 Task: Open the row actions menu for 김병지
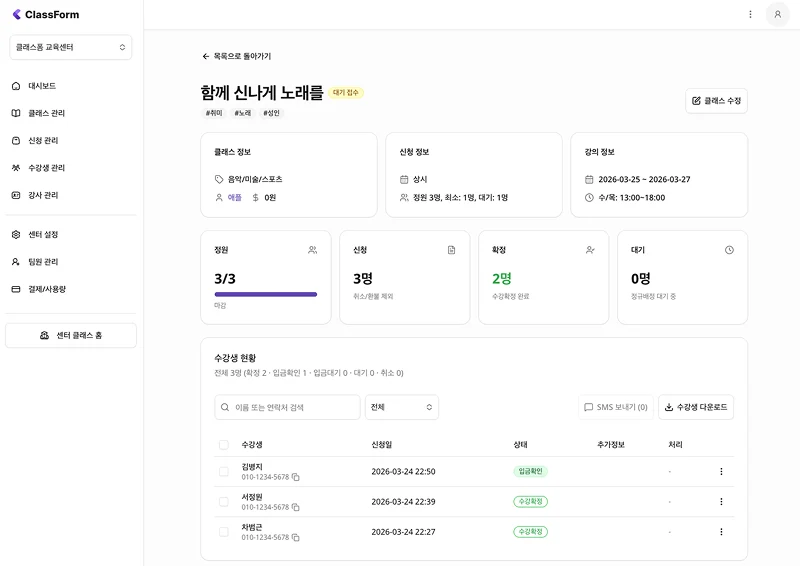click(721, 472)
